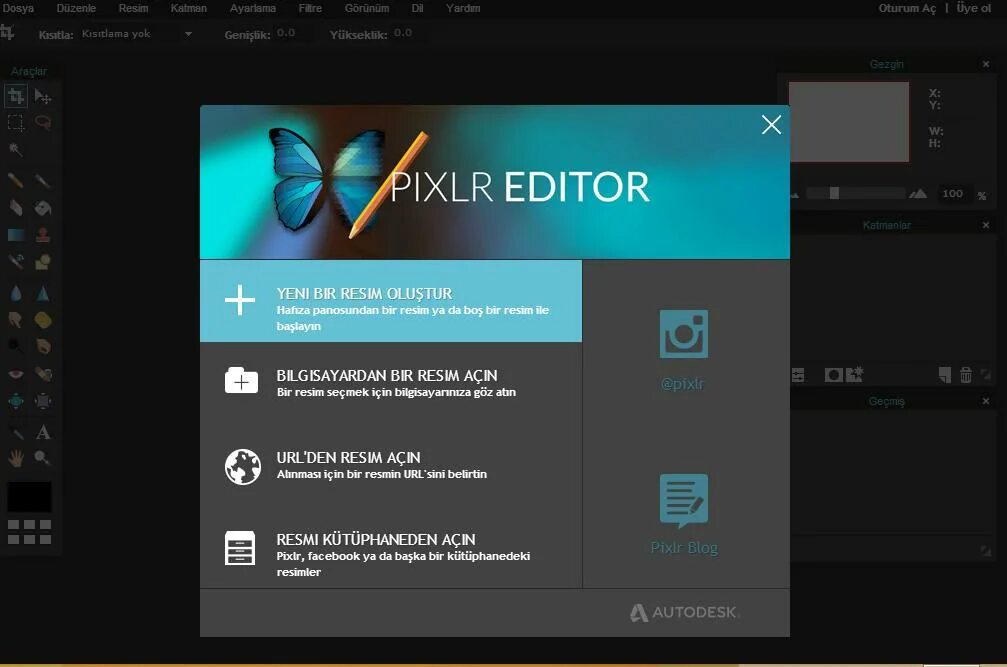Image resolution: width=1007 pixels, height=667 pixels.
Task: Click the Gezgin navigator preview thumbnail
Action: point(848,121)
